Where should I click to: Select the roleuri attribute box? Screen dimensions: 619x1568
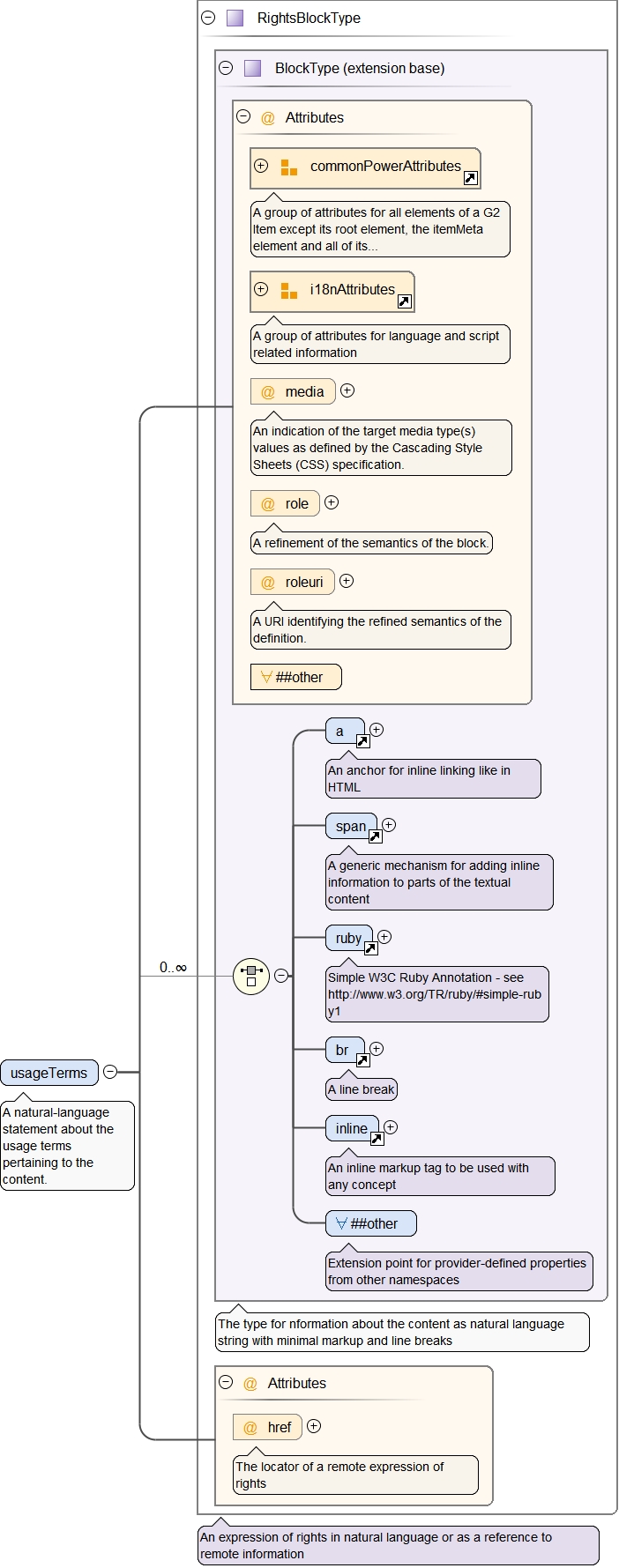(x=293, y=582)
